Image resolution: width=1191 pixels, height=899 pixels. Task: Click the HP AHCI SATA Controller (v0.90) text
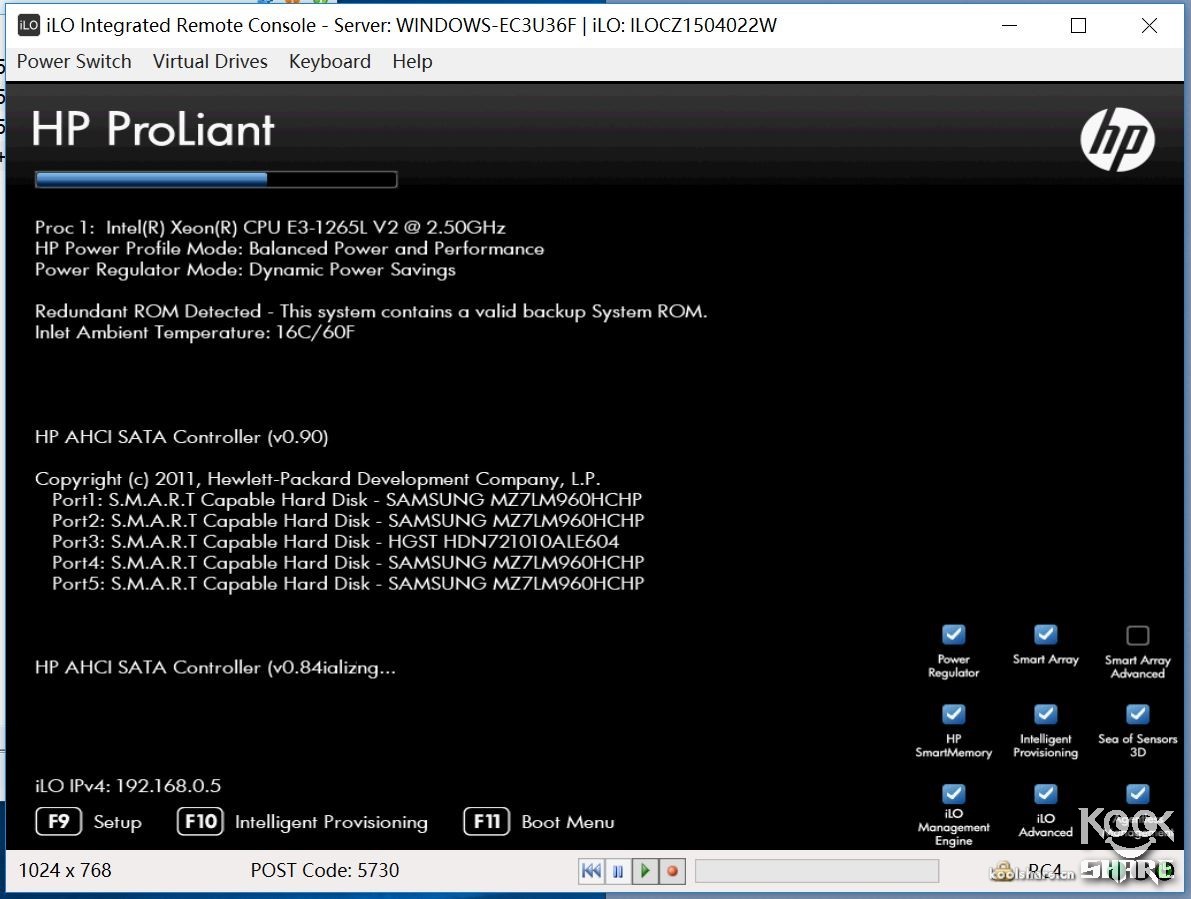click(182, 437)
